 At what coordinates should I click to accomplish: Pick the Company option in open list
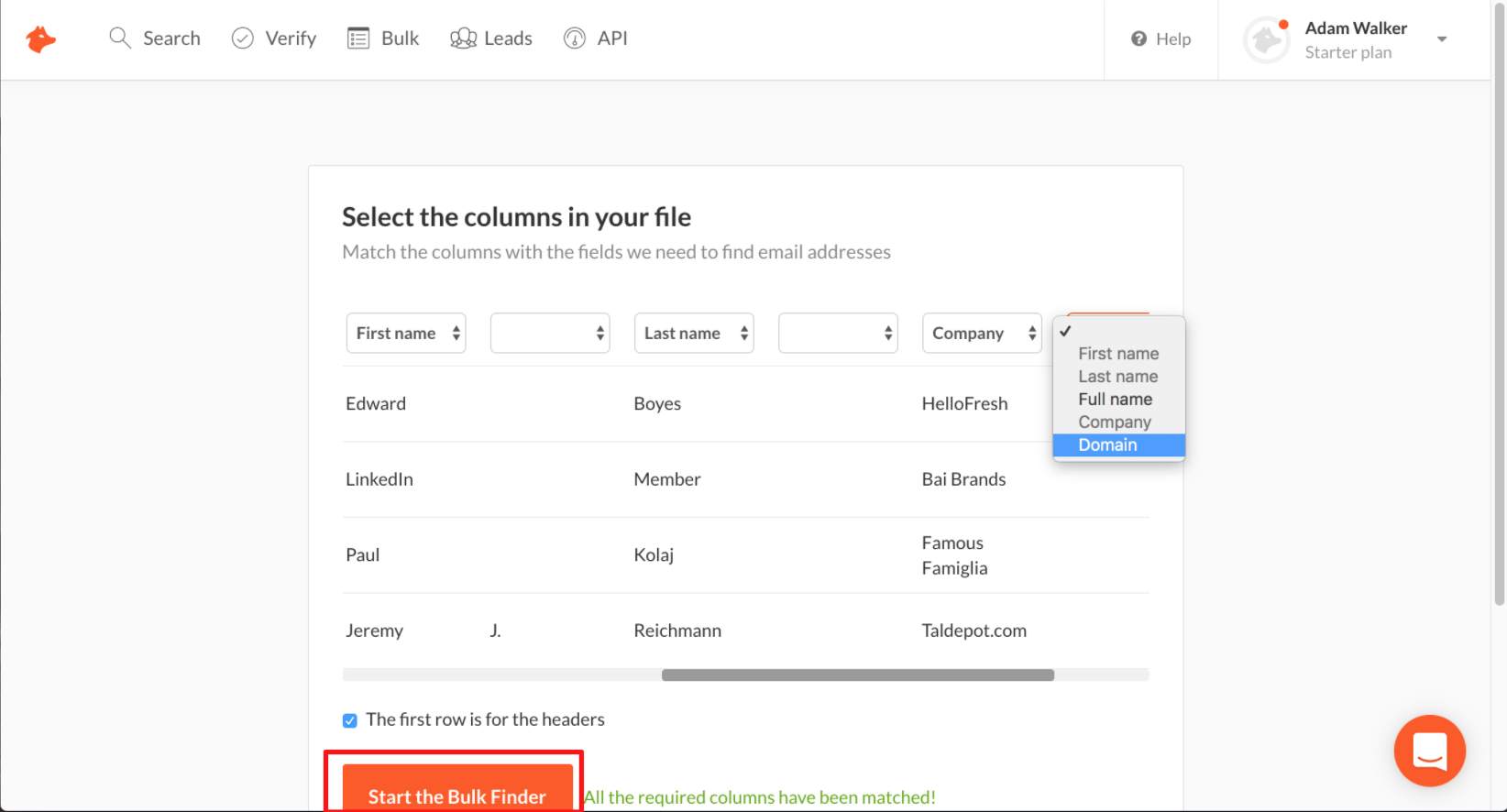(1114, 422)
